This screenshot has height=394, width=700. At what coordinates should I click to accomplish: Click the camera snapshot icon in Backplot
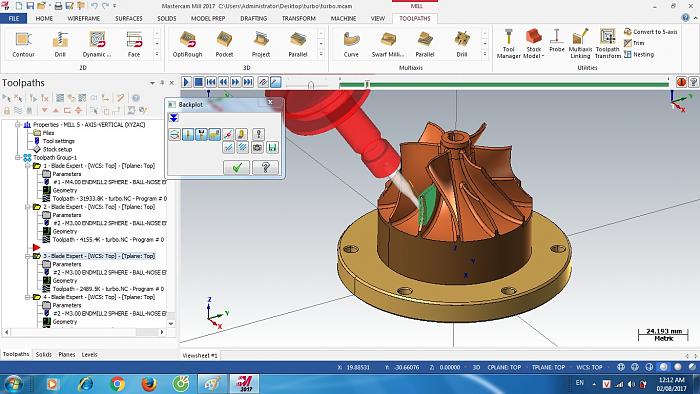257,147
